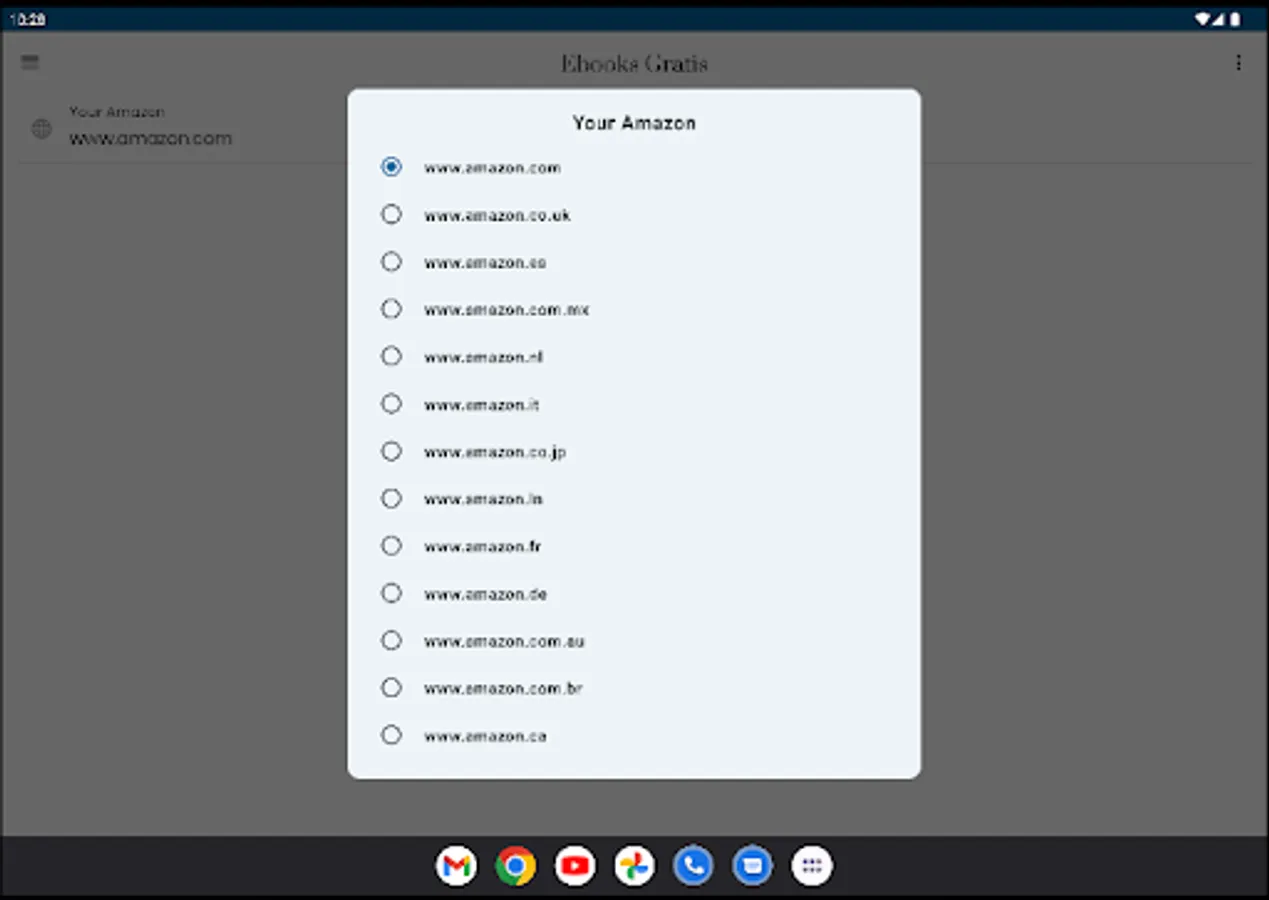The width and height of the screenshot is (1269, 900).
Task: Click the www.amazon.co.uk label text
Action: pos(497,215)
